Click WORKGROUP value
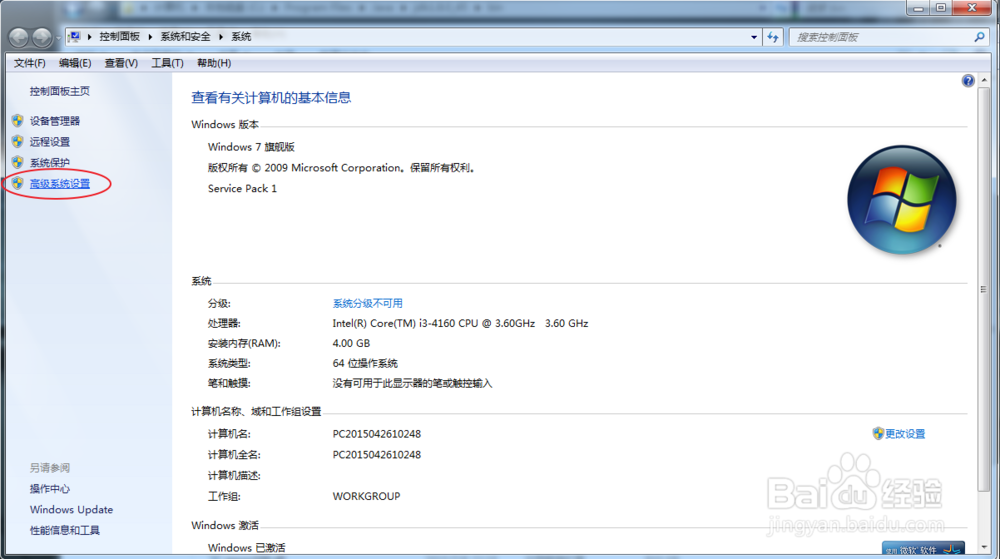Viewport: 1000px width, 559px height. (366, 496)
